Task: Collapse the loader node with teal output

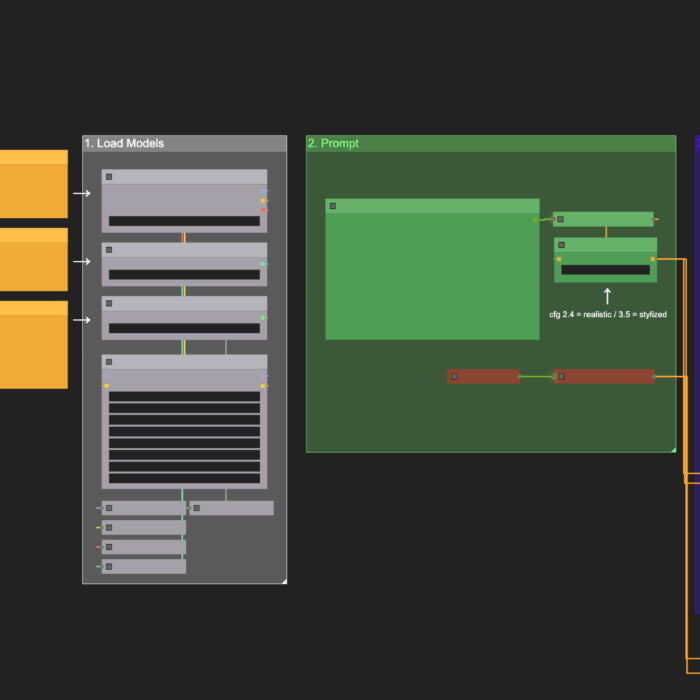Action: point(109,250)
